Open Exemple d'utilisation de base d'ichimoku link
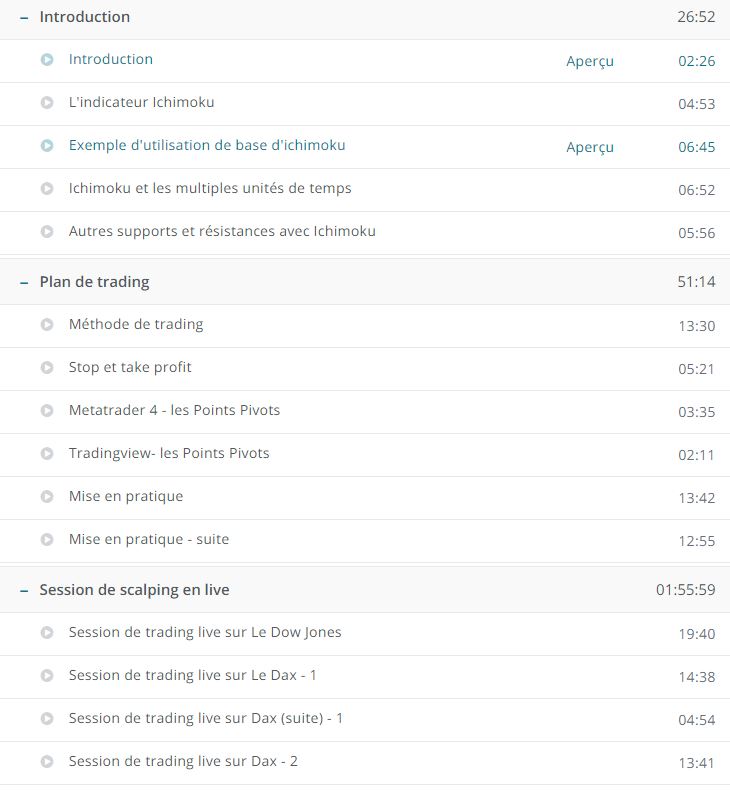The height and width of the screenshot is (790, 730). (207, 146)
